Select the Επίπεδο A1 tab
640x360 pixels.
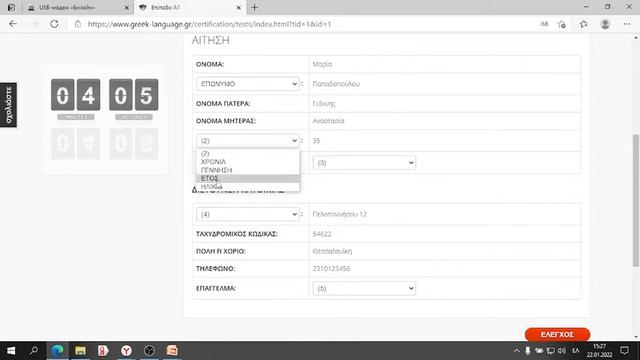coord(190,7)
